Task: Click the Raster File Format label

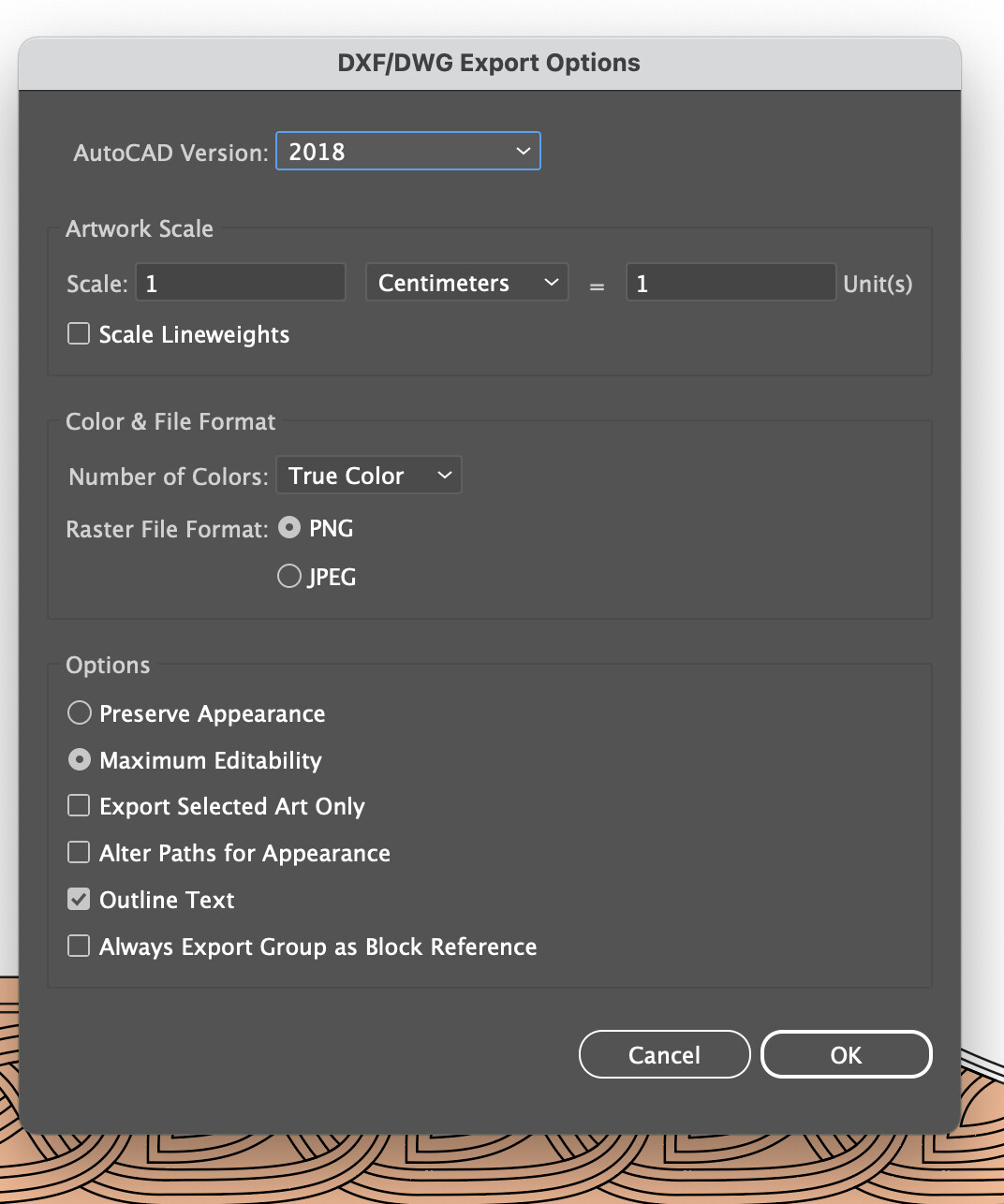Action: point(168,530)
